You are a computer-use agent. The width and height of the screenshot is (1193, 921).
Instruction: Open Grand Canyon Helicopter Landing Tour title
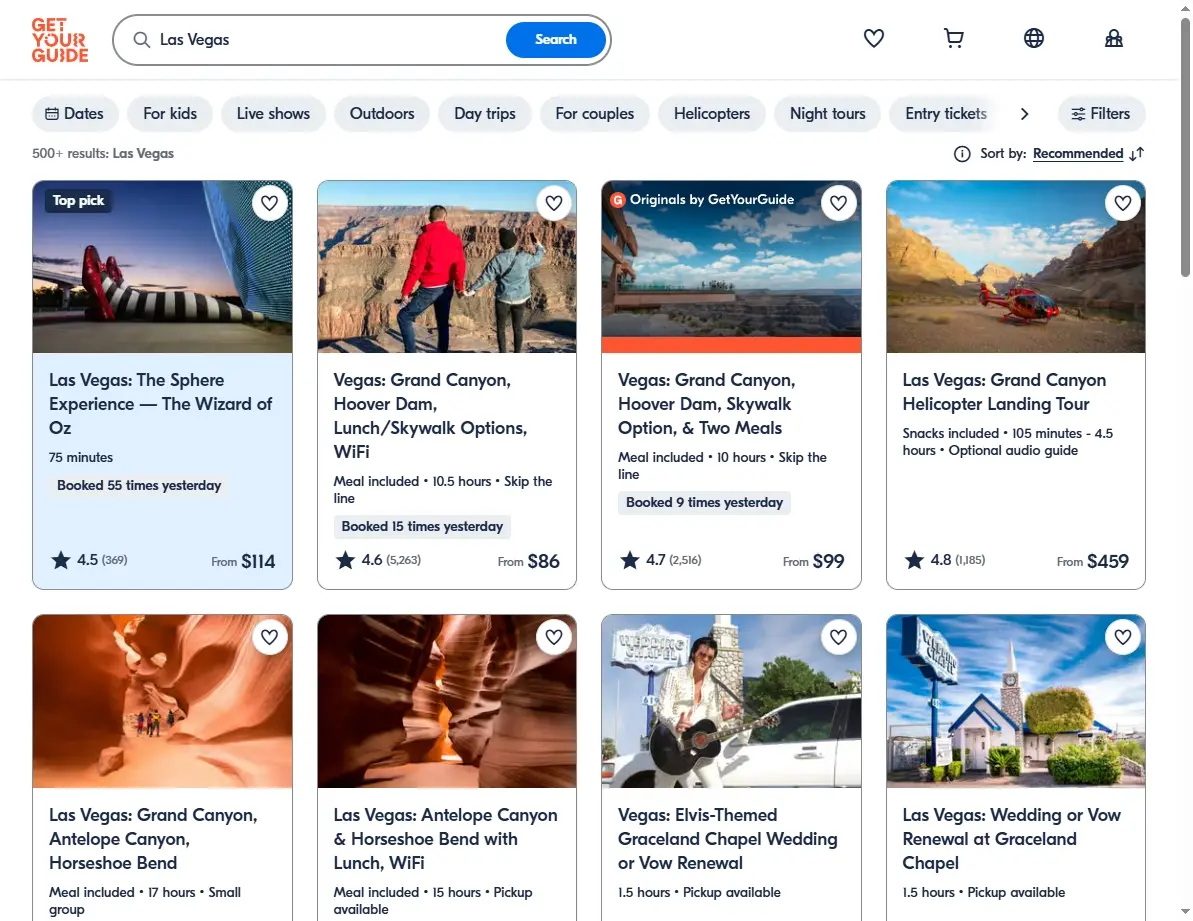point(1004,392)
